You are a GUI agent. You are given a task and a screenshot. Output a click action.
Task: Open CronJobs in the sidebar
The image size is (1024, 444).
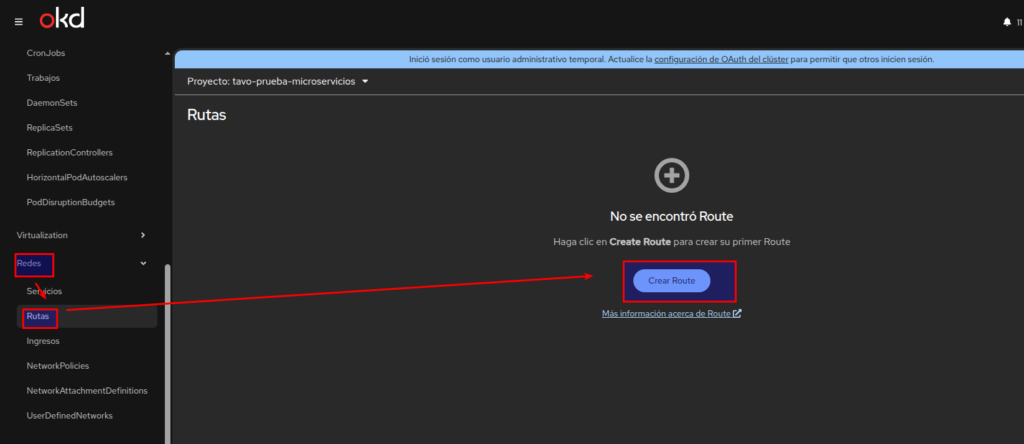pos(46,53)
